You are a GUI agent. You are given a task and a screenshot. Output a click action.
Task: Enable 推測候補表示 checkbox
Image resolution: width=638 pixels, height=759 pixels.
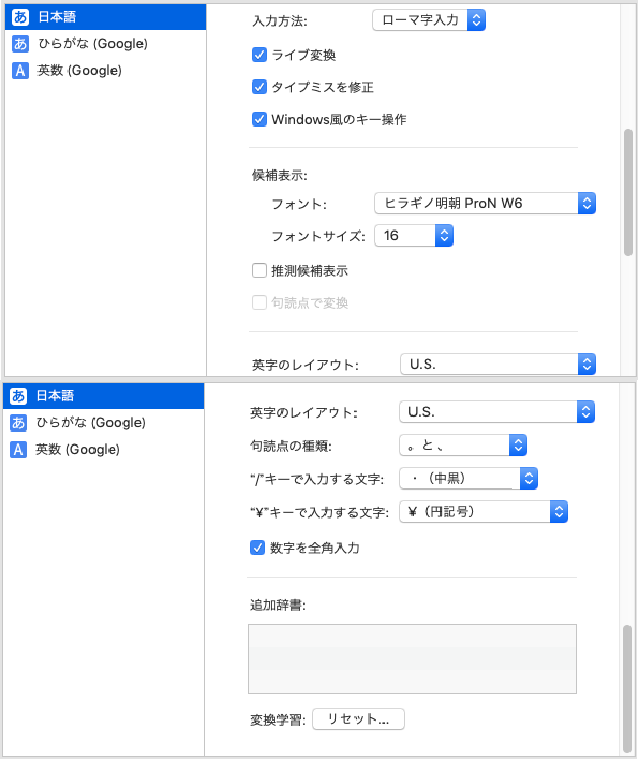point(259,271)
